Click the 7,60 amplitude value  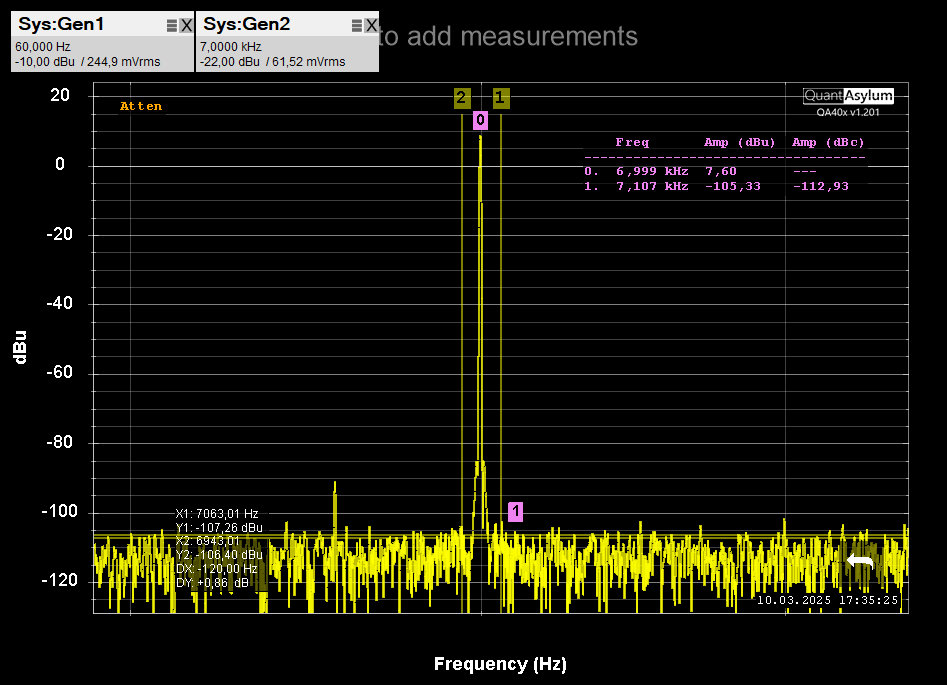[x=721, y=172]
